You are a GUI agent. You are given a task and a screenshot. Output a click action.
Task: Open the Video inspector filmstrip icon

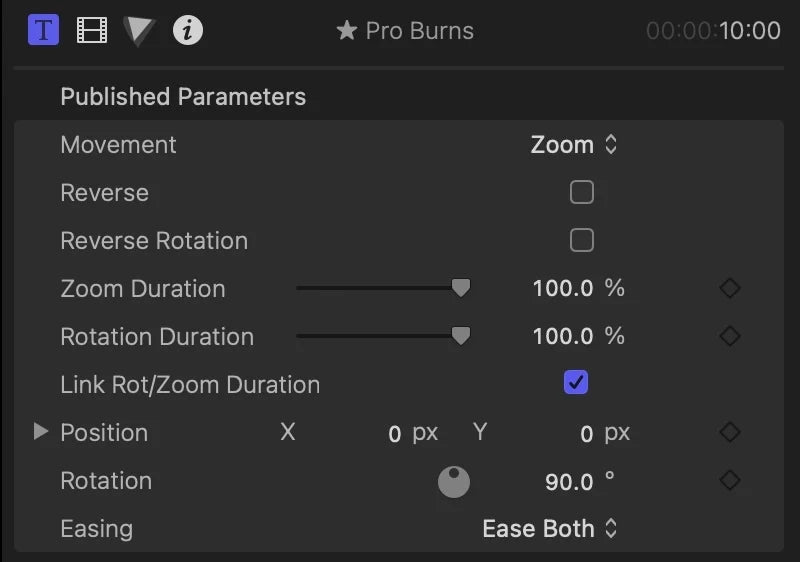coord(91,30)
